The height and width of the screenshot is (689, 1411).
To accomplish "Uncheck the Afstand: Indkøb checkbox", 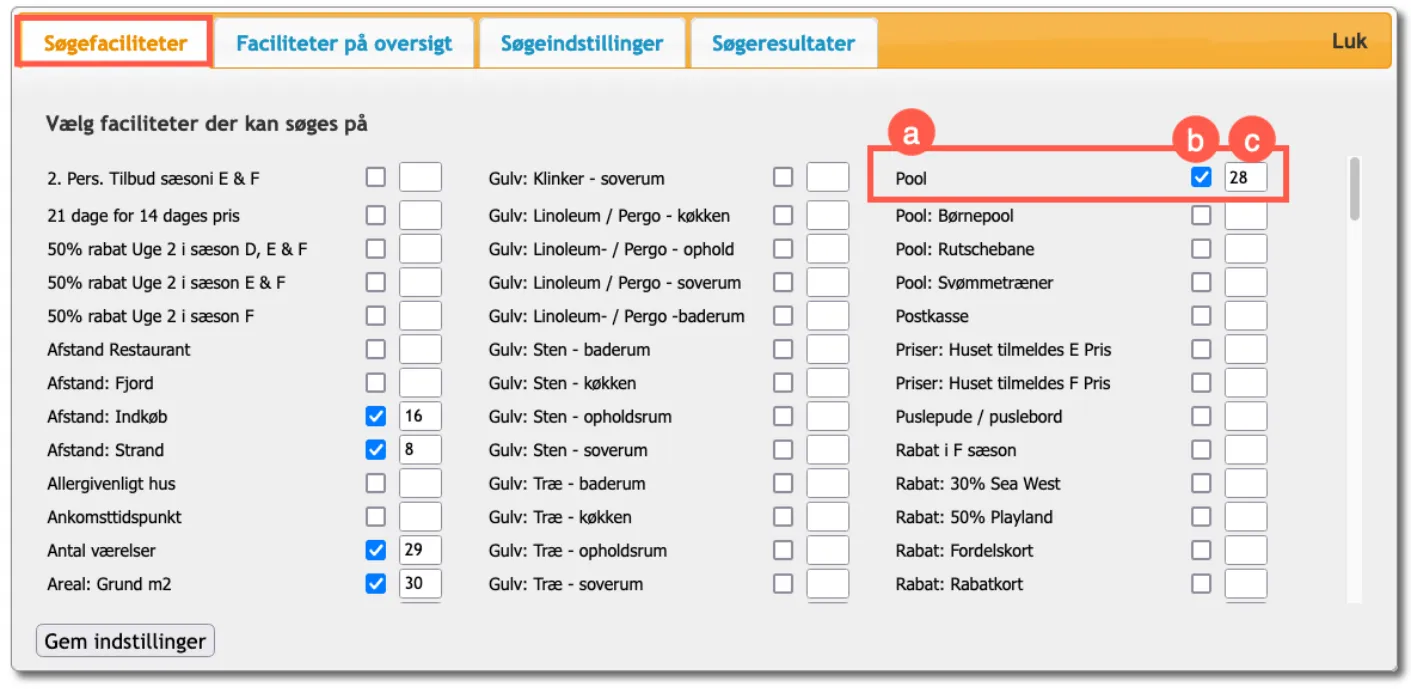I will (375, 415).
